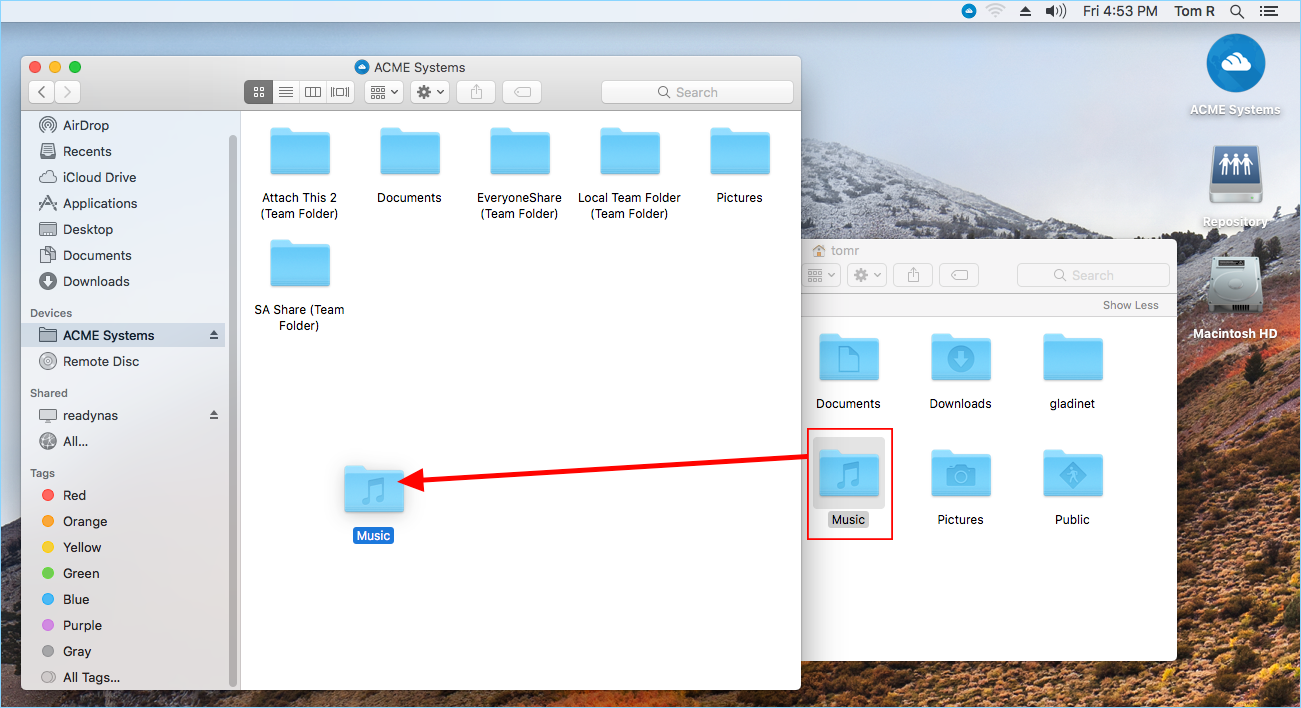Open the gear action menu dropdown

(430, 92)
